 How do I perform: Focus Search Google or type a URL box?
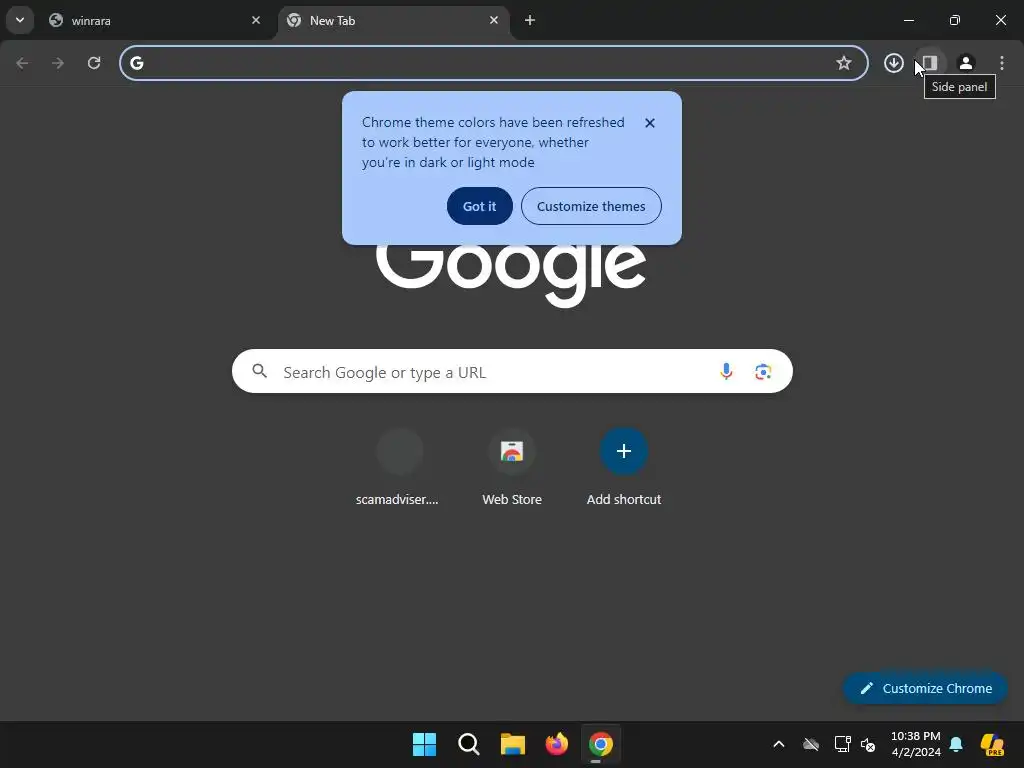pos(512,372)
